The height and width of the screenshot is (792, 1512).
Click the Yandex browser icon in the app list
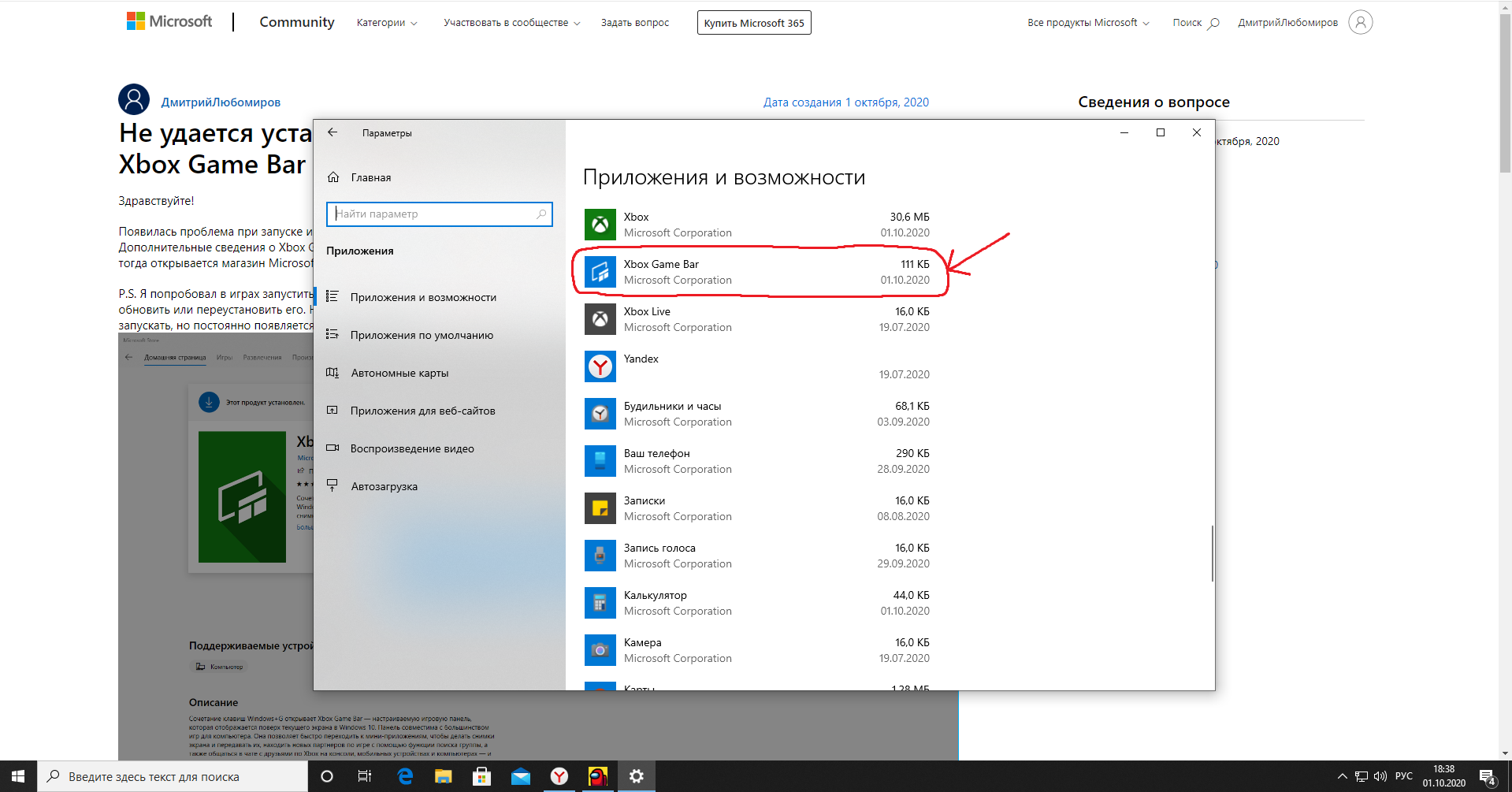point(600,366)
